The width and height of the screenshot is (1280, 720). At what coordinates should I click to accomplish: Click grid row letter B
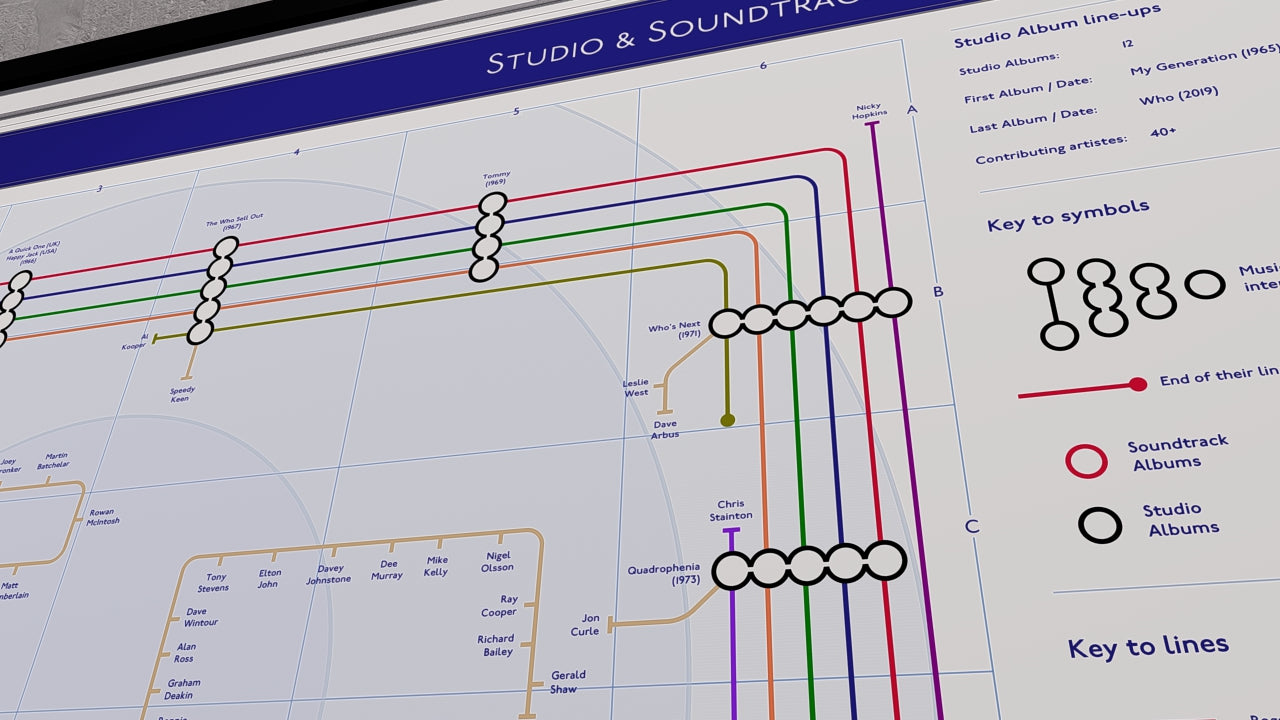pos(938,292)
